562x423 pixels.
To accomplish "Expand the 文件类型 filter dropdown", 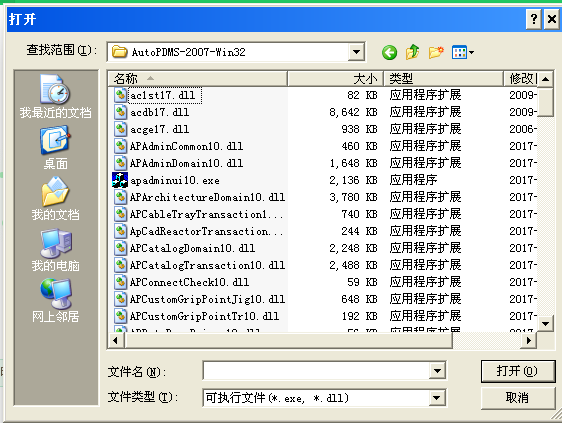I will (437, 398).
